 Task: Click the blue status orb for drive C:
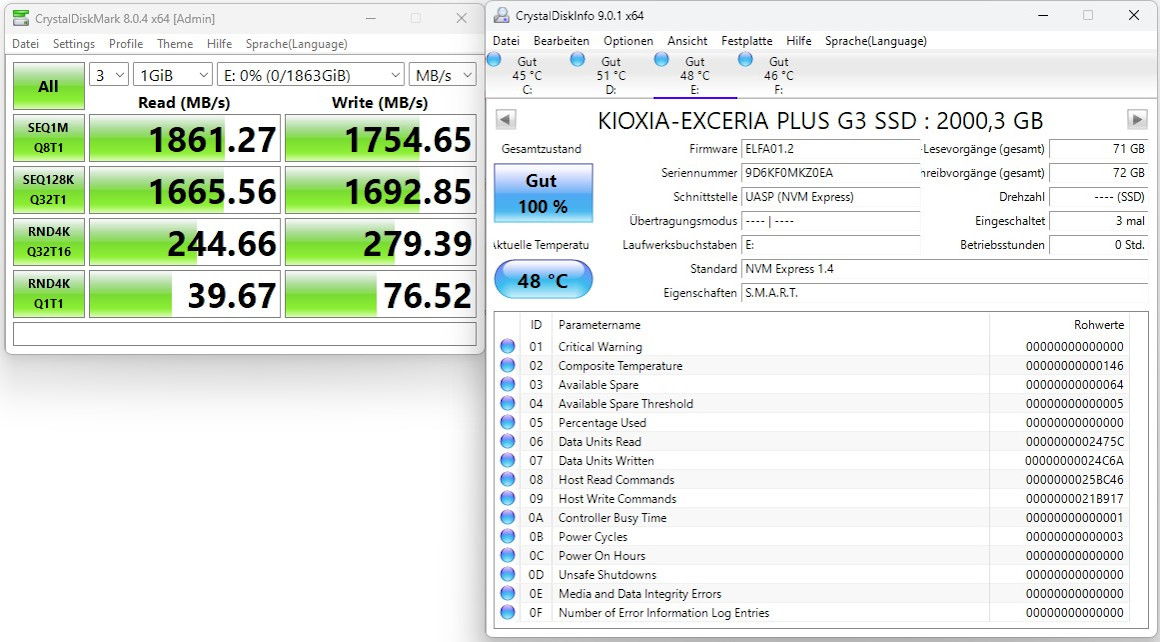[494, 61]
